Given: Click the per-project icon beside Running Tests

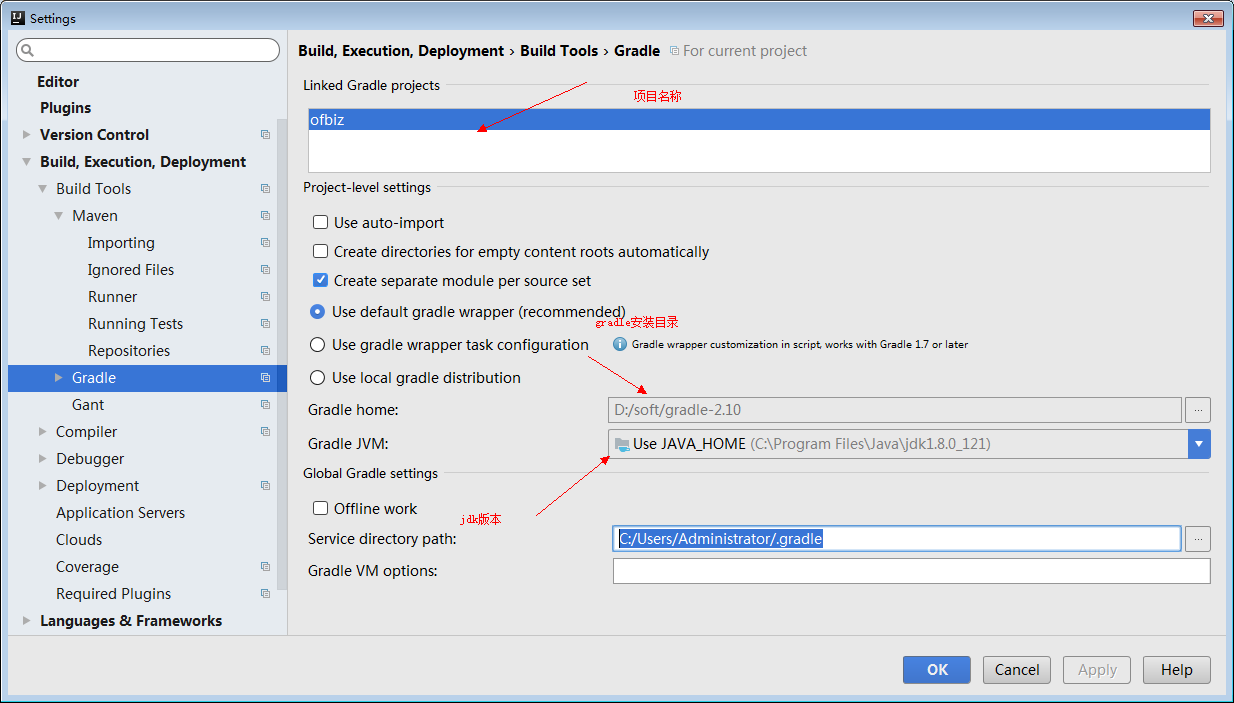Looking at the screenshot, I should pos(265,324).
